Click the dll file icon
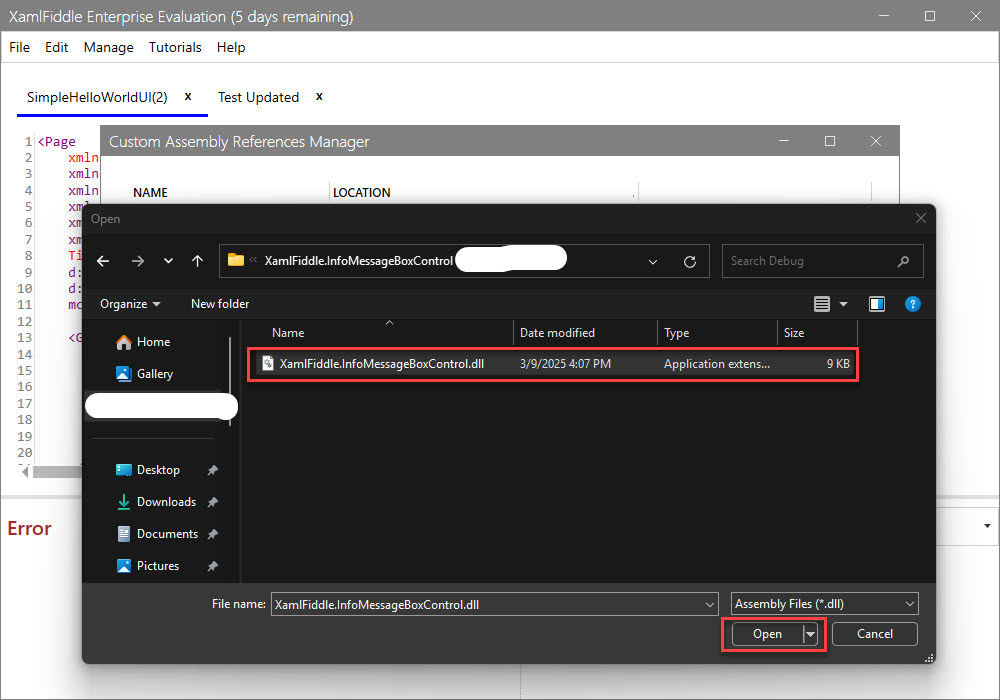Screen dimensions: 1000x700 click(268, 363)
